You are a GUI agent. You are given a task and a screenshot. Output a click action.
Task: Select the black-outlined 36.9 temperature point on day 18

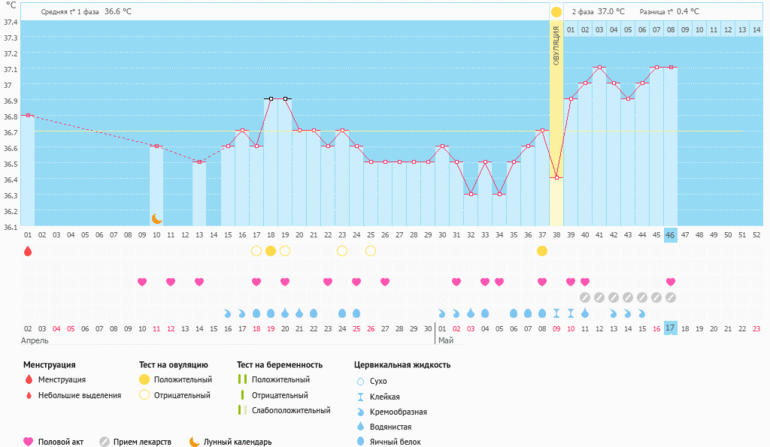tap(270, 99)
